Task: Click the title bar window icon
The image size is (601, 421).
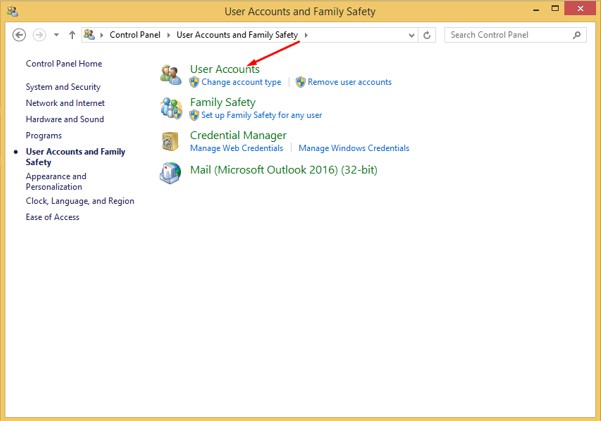Action: [x=12, y=12]
